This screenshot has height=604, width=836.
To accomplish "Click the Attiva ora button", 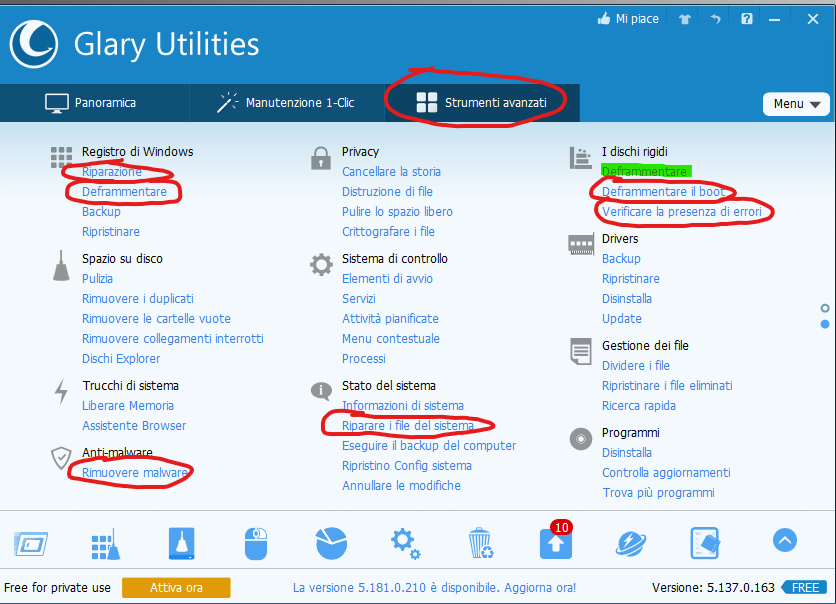I will (176, 587).
